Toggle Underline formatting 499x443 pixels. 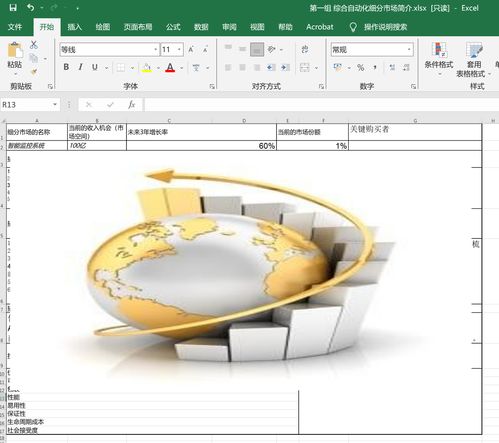[95, 67]
